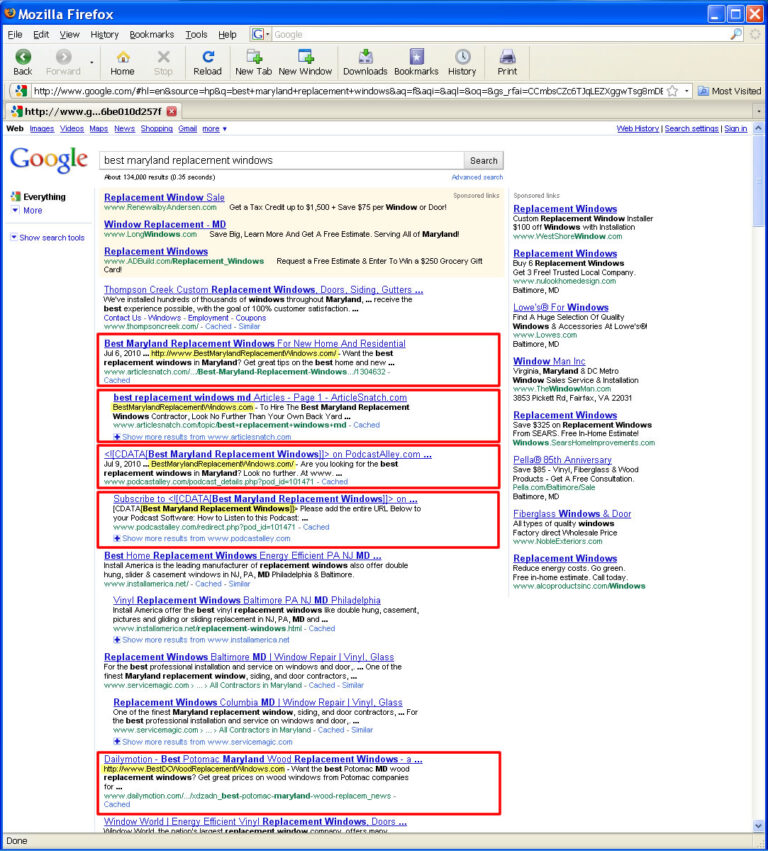Open 'Window Replacement - MD' sponsored result
This screenshot has height=851, width=768.
pyautogui.click(x=165, y=224)
